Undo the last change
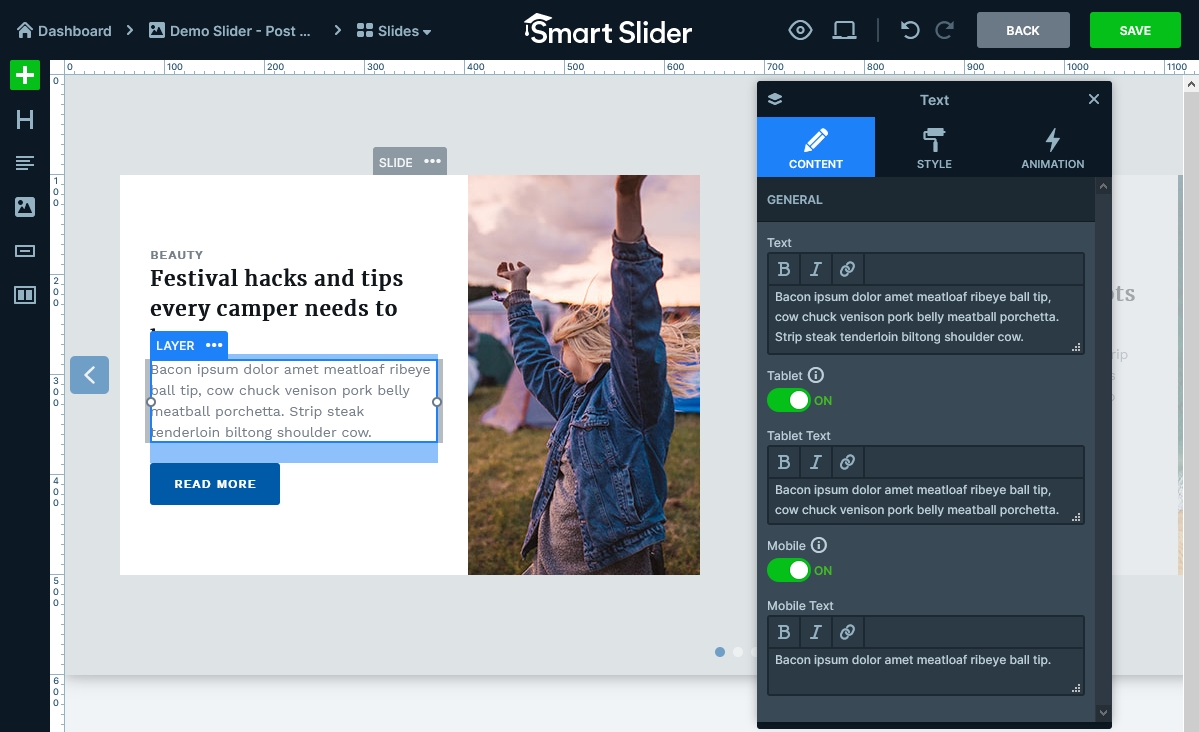This screenshot has width=1199, height=732. (x=909, y=31)
